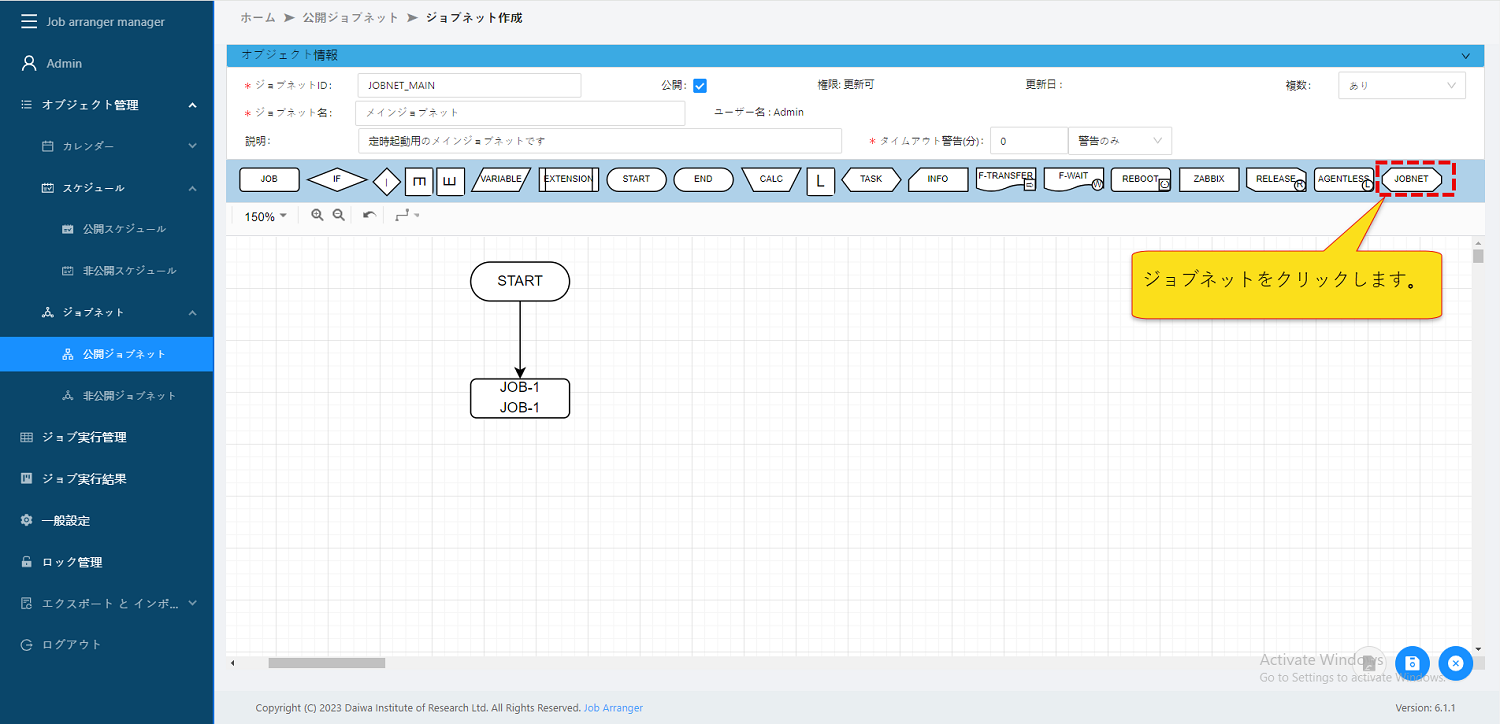Viewport: 1500px width, 724px height.
Task: Click the undo arrow icon
Action: point(369,215)
